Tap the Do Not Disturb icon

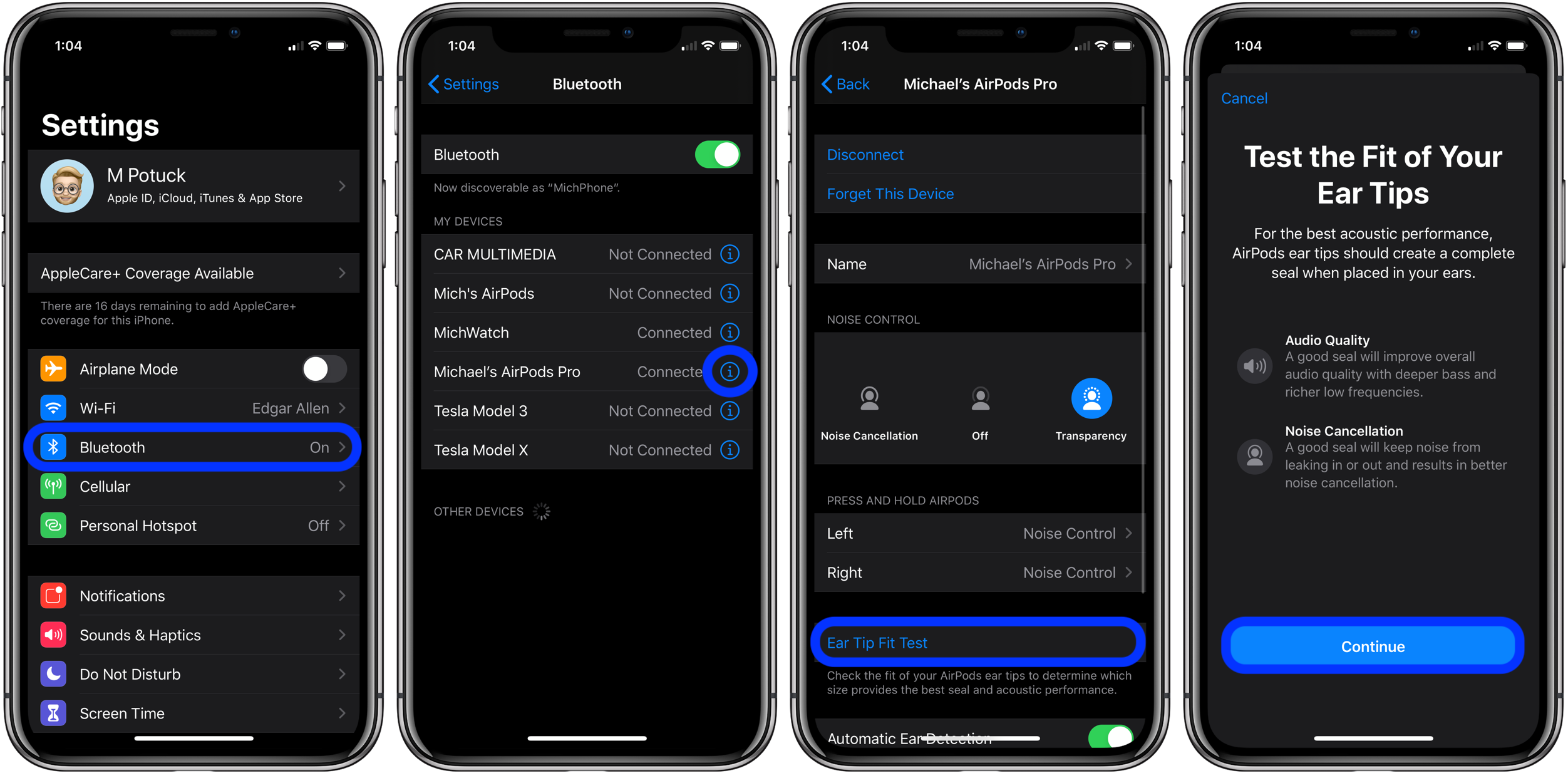(51, 672)
